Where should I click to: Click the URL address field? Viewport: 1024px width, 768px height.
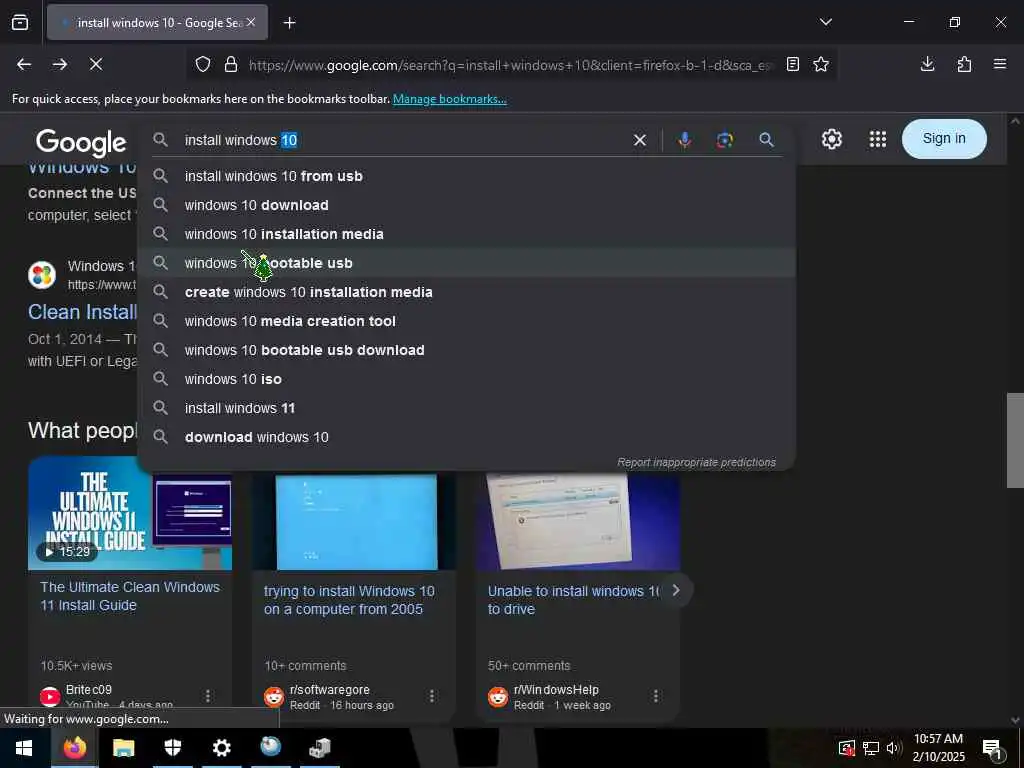(x=509, y=65)
